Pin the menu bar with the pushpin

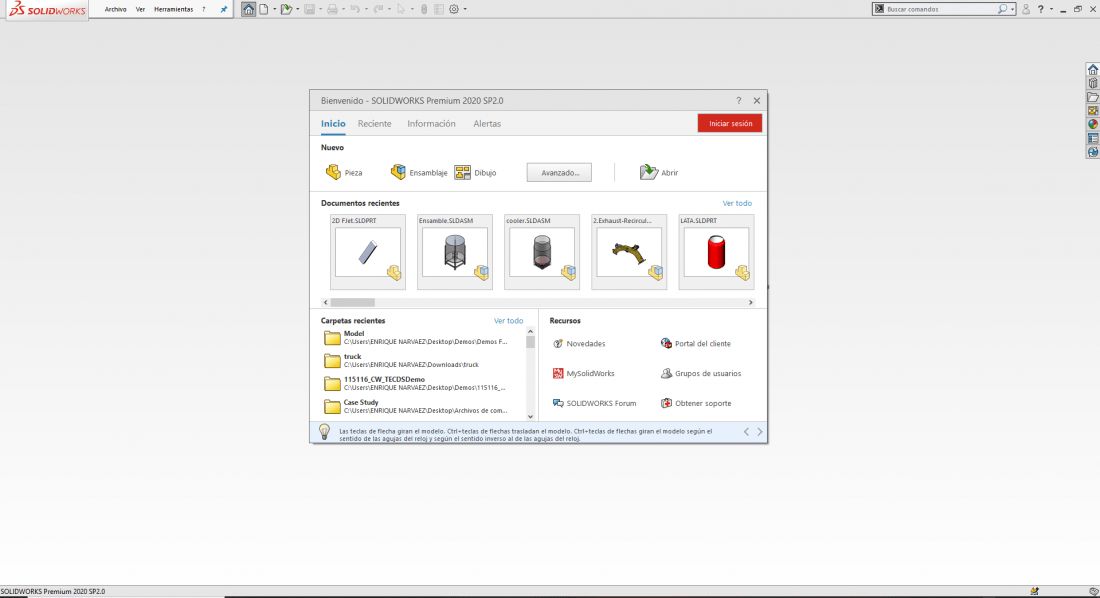(224, 10)
